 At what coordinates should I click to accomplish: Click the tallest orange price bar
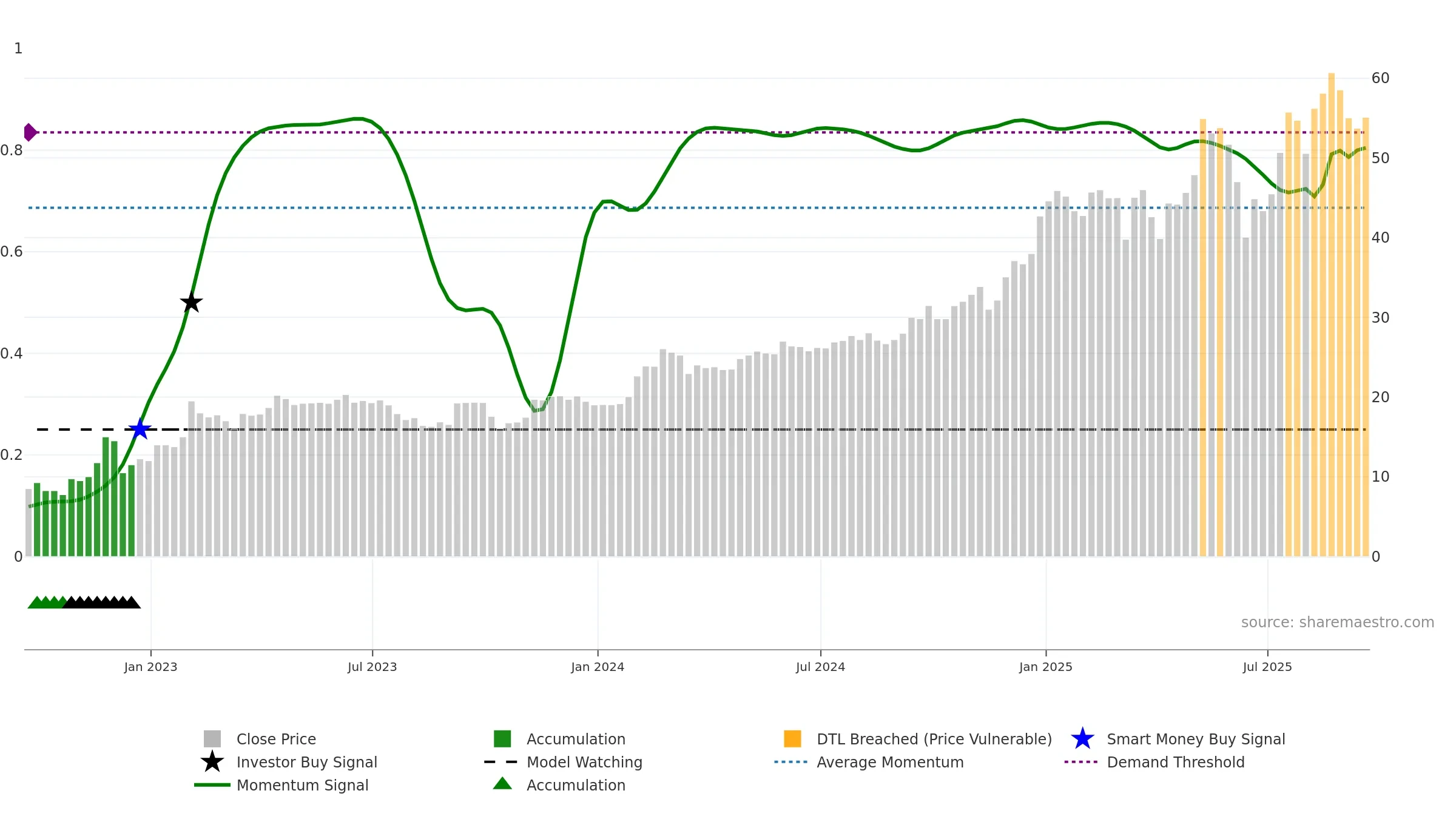1332,315
